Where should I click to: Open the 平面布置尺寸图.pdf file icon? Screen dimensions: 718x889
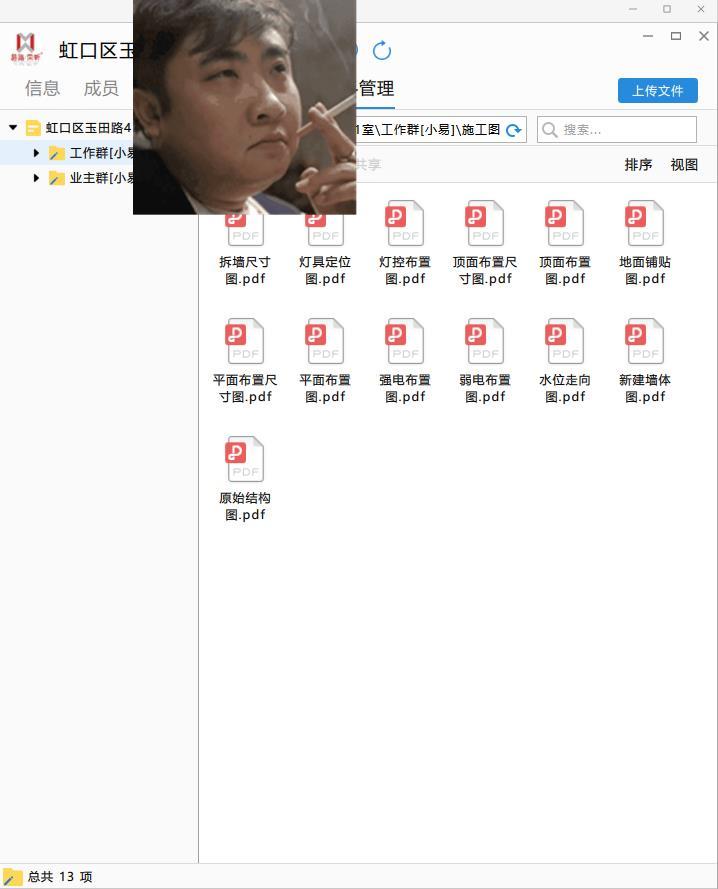tap(245, 342)
